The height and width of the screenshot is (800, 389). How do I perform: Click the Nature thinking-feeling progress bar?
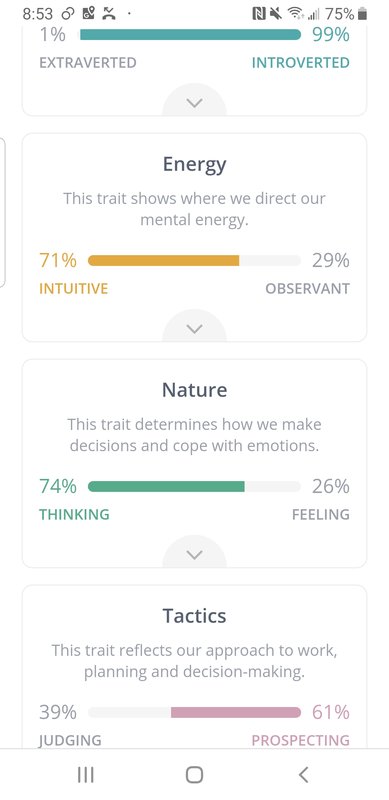194,487
